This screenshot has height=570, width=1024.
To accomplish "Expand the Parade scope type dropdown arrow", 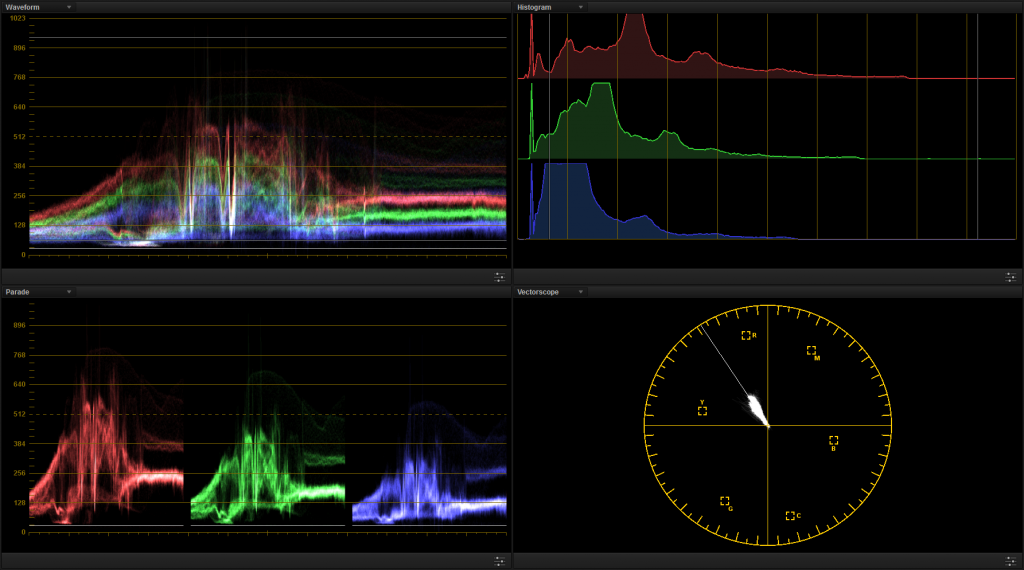I will (x=69, y=292).
